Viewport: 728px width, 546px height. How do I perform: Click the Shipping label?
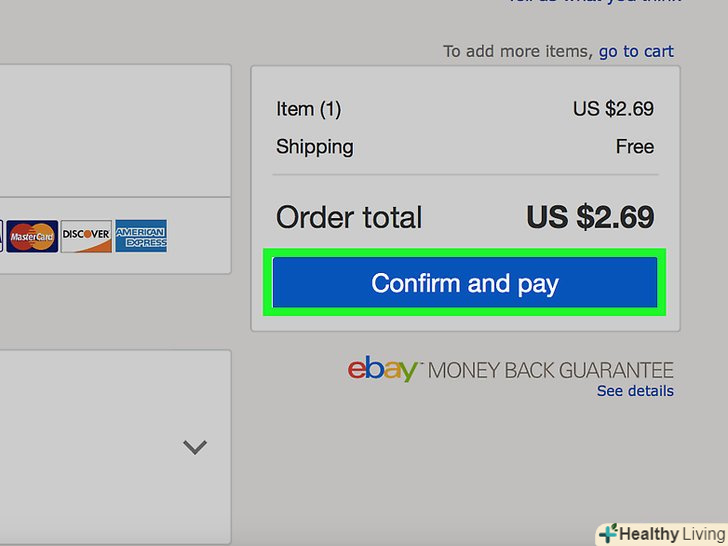(x=314, y=147)
